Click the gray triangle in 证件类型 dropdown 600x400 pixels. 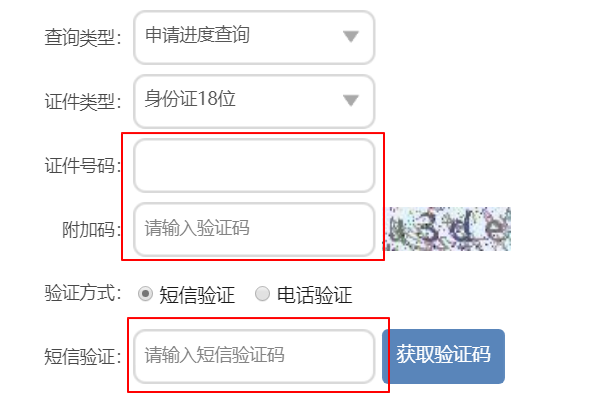pos(351,100)
